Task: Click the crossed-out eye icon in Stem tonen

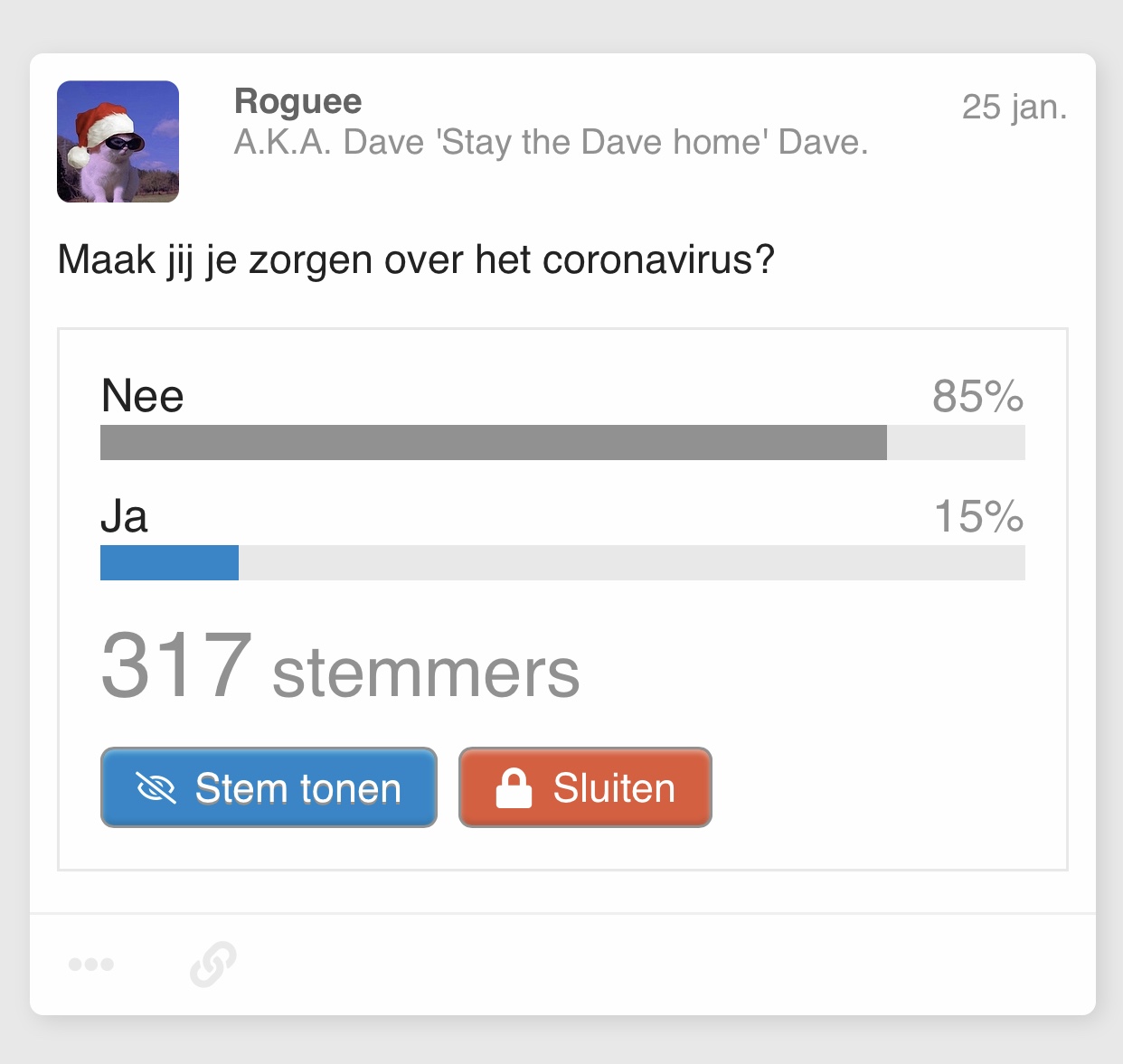Action: 156,788
